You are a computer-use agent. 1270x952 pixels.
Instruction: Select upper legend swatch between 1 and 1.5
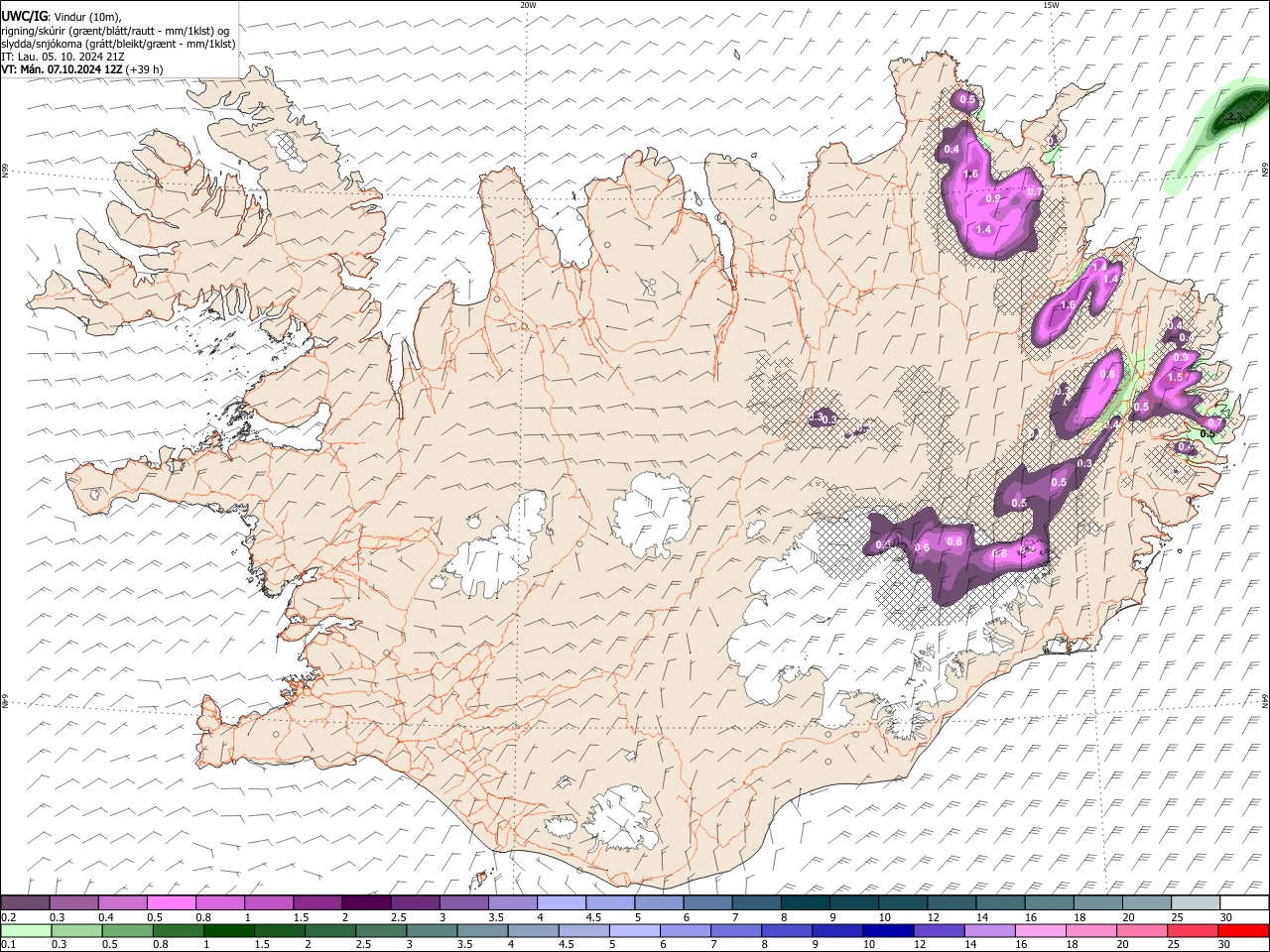[x=268, y=902]
